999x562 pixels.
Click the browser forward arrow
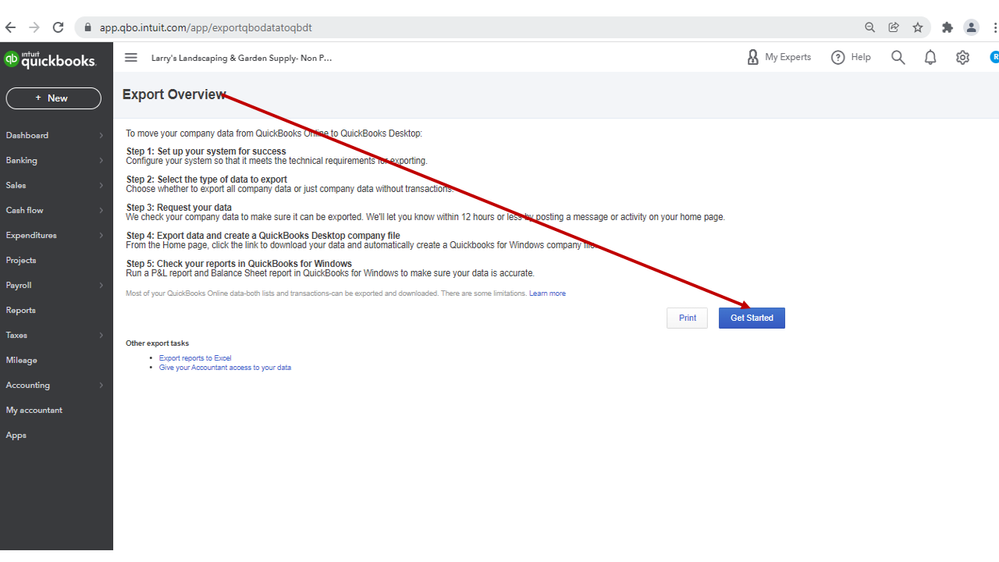coord(34,27)
